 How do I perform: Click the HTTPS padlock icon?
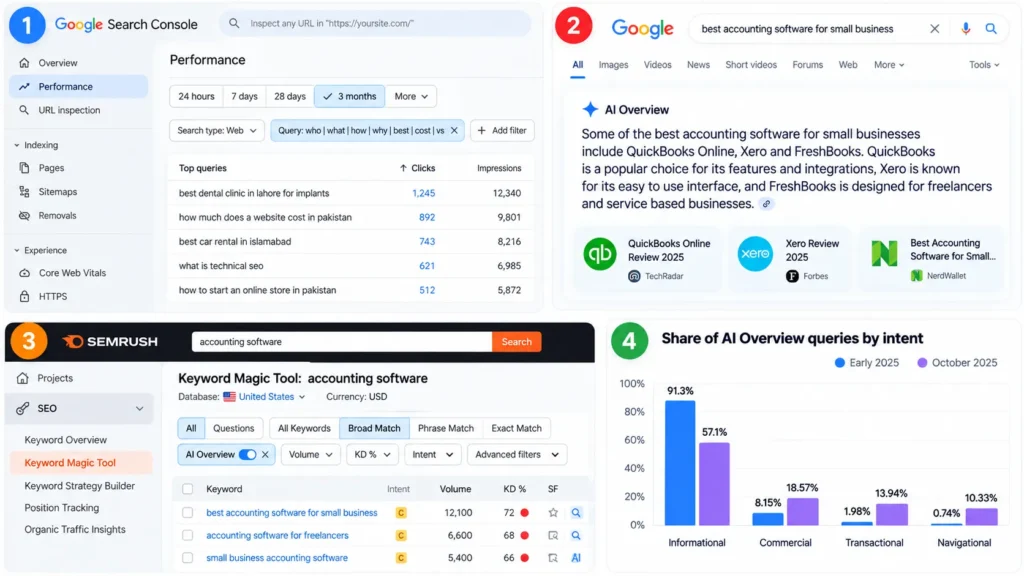24,296
